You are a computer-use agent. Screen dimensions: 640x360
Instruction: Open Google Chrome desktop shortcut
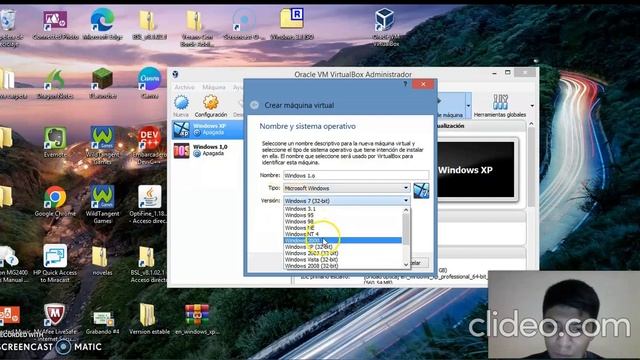[55, 201]
